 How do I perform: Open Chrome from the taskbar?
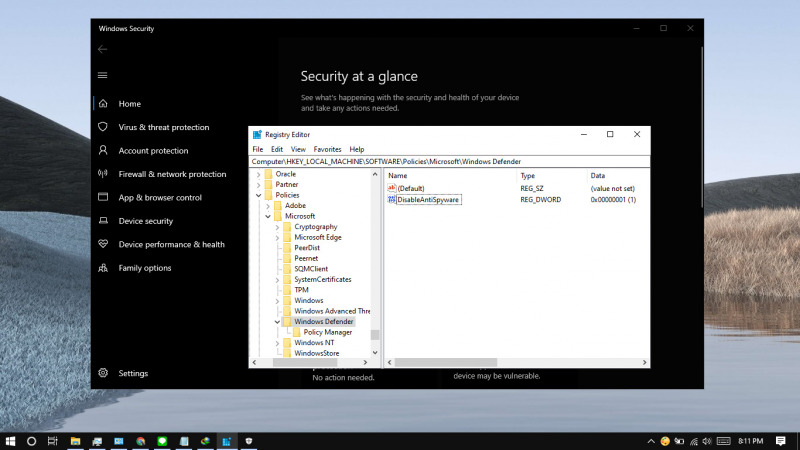point(141,441)
